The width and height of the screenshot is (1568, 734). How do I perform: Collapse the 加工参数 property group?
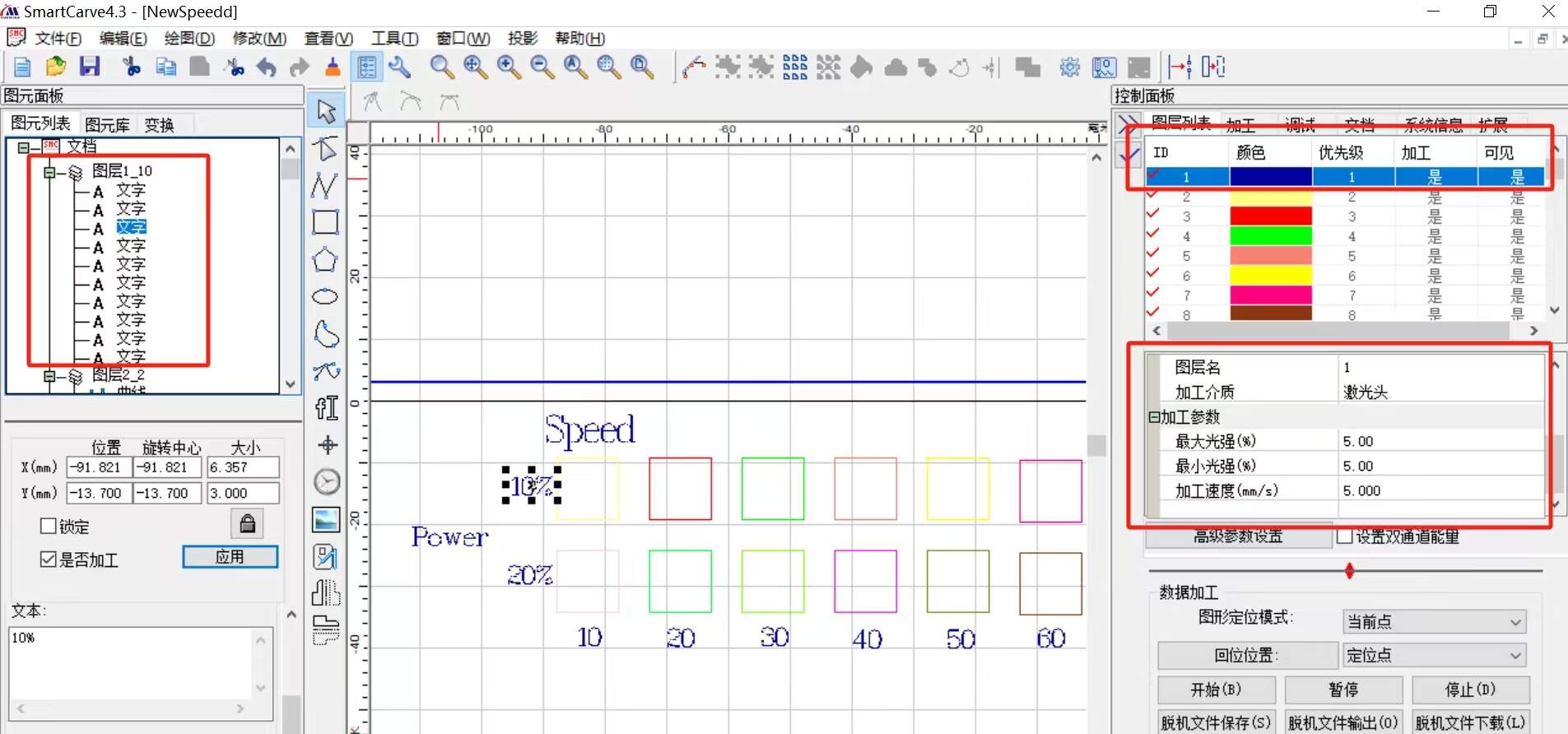1154,417
